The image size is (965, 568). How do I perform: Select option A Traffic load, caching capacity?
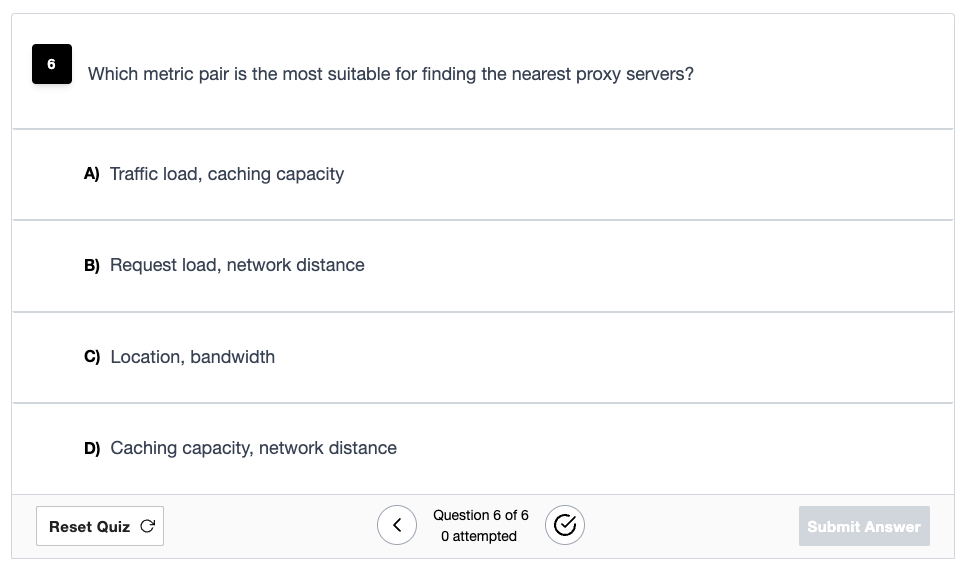[482, 175]
